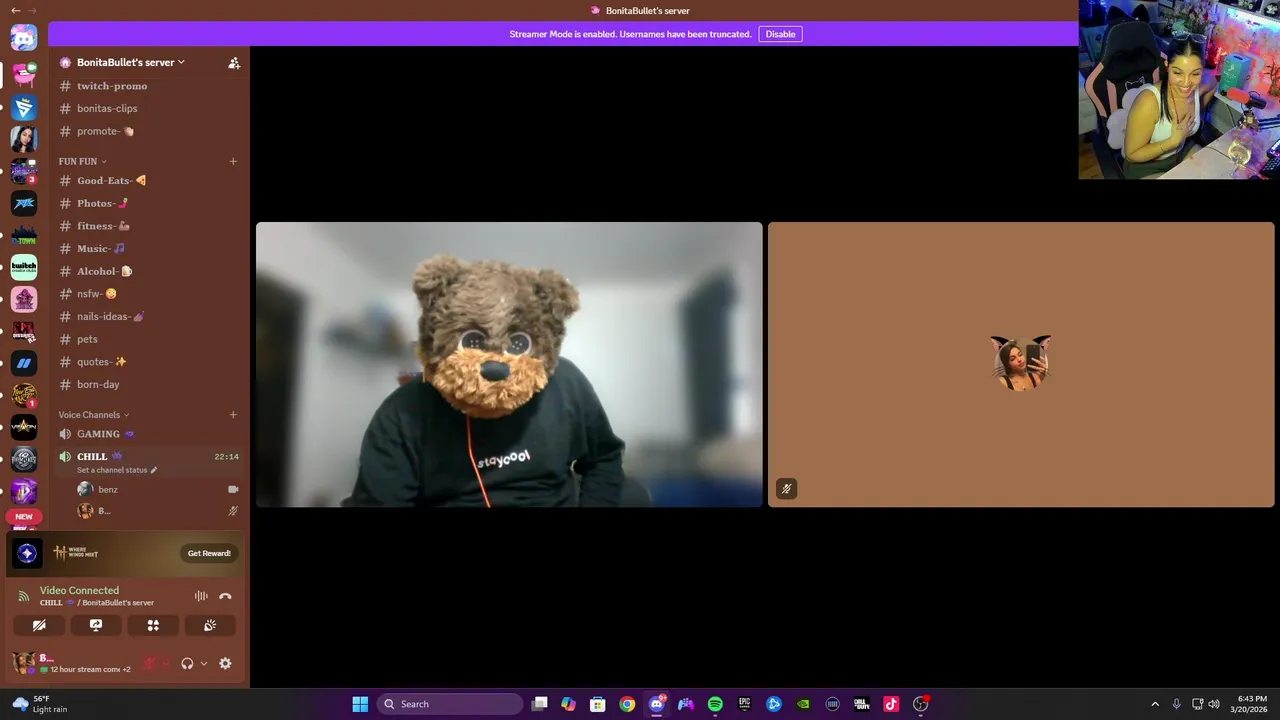
Task: Turn on camera in voice panel
Action: (39, 625)
